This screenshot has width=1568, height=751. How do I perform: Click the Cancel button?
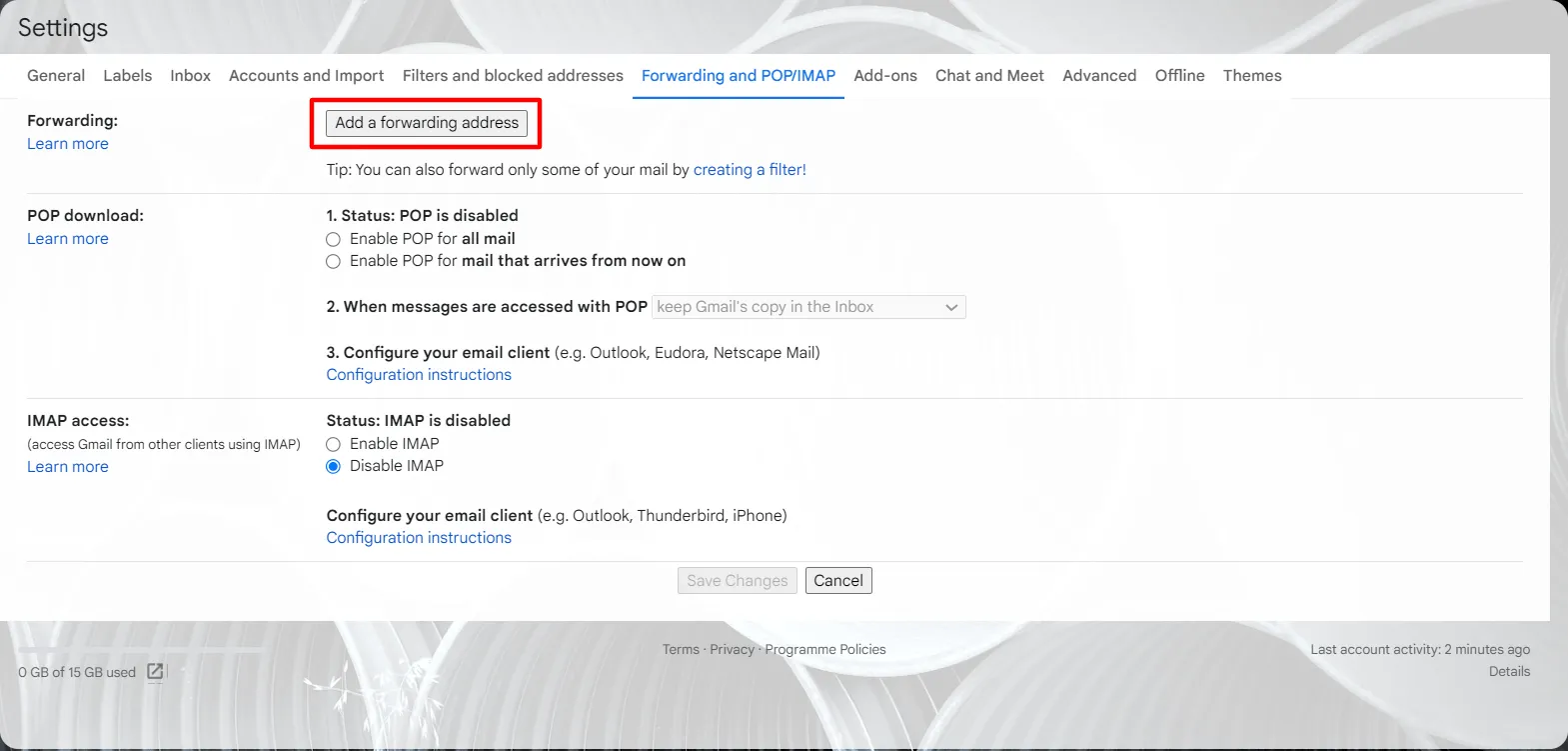pyautogui.click(x=838, y=580)
